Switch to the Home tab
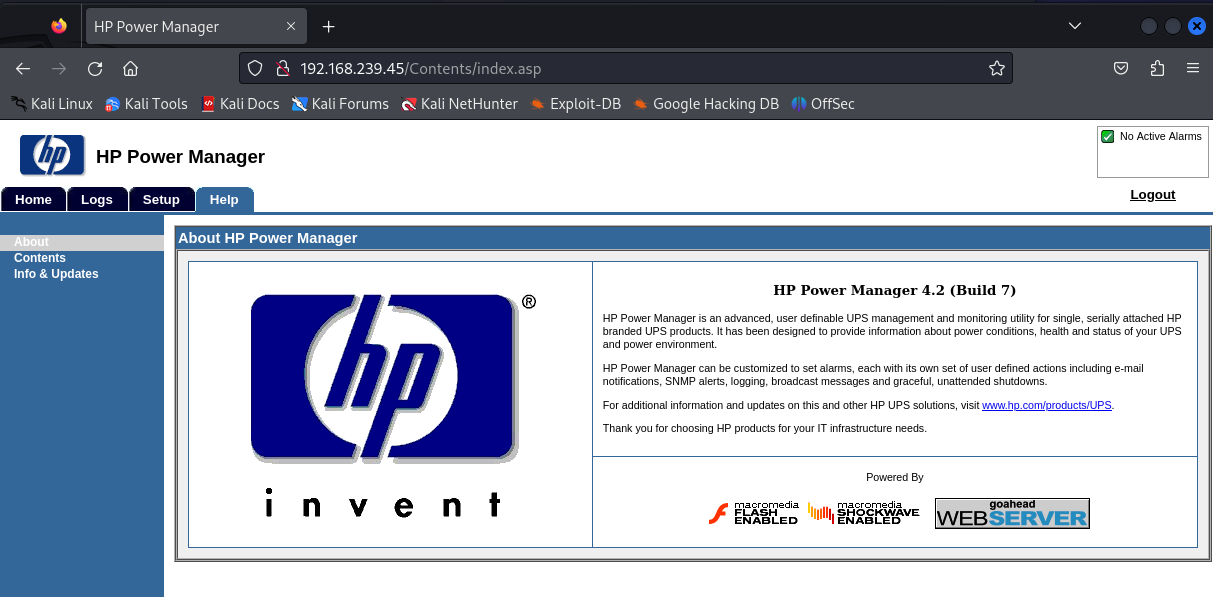 point(34,199)
